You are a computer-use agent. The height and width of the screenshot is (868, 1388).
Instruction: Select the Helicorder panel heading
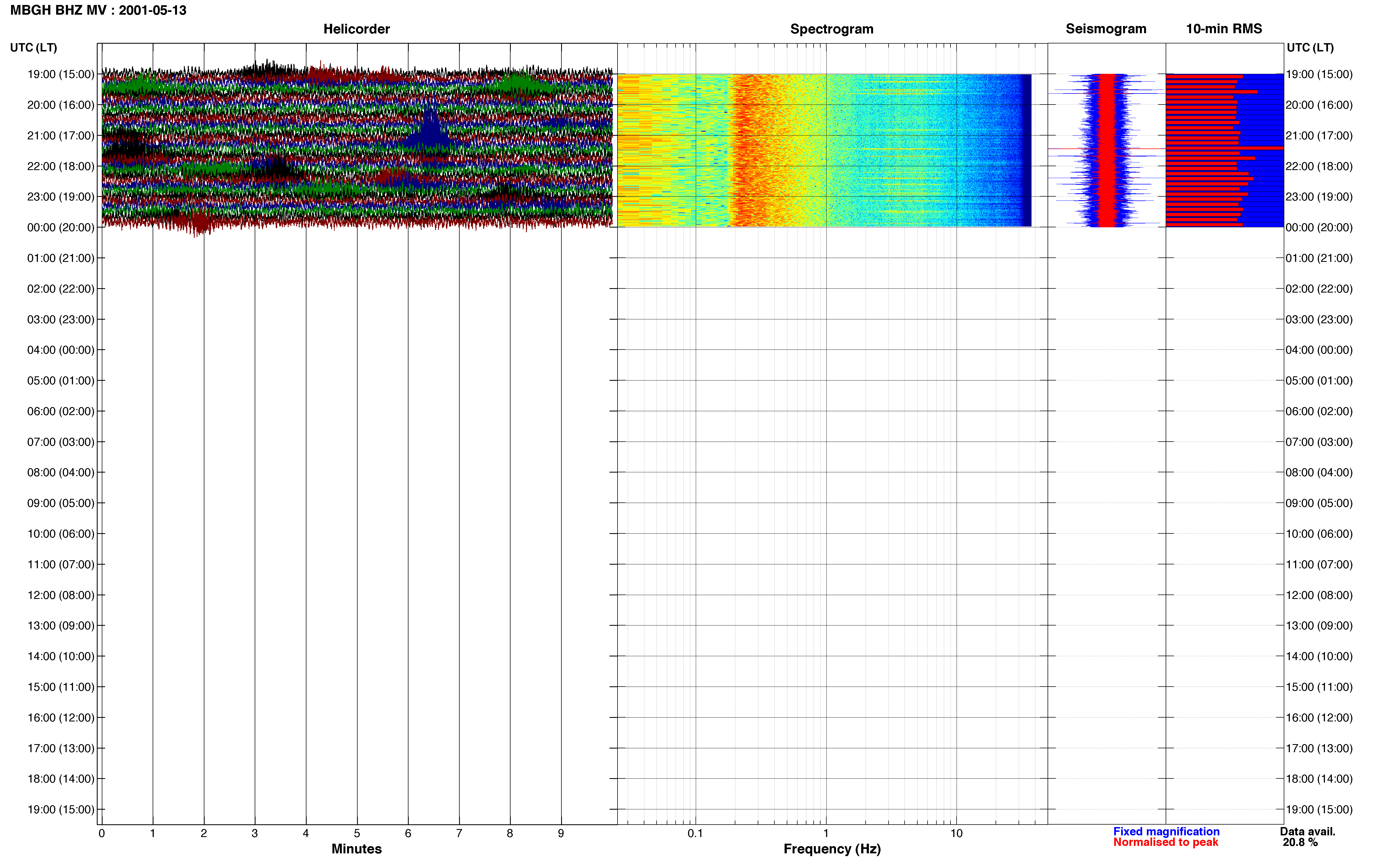356,29
